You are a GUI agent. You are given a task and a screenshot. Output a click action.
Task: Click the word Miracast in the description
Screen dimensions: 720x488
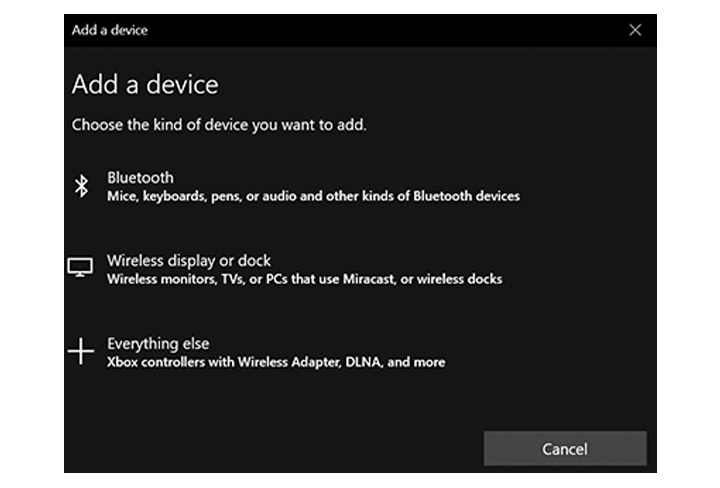coord(369,279)
